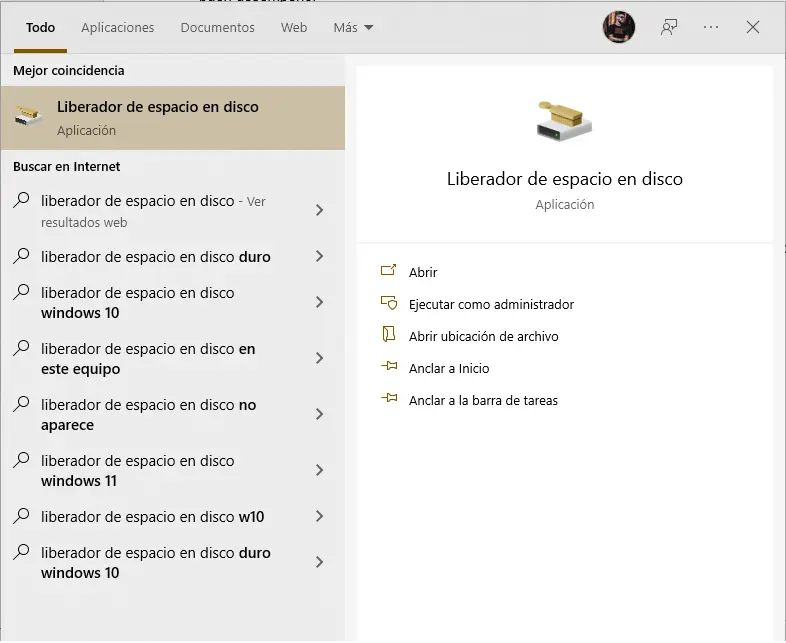Expand arrow for duro windows 10 suggestion
This screenshot has height=643, width=786.
[x=319, y=562]
